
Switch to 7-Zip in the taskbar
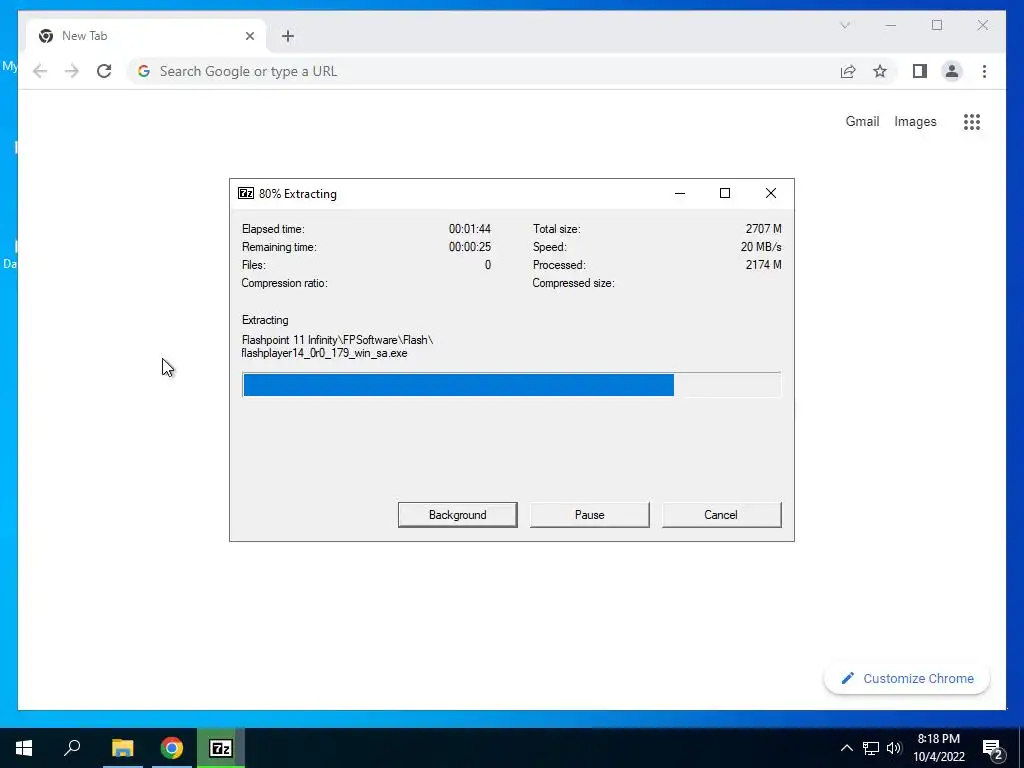[x=221, y=748]
